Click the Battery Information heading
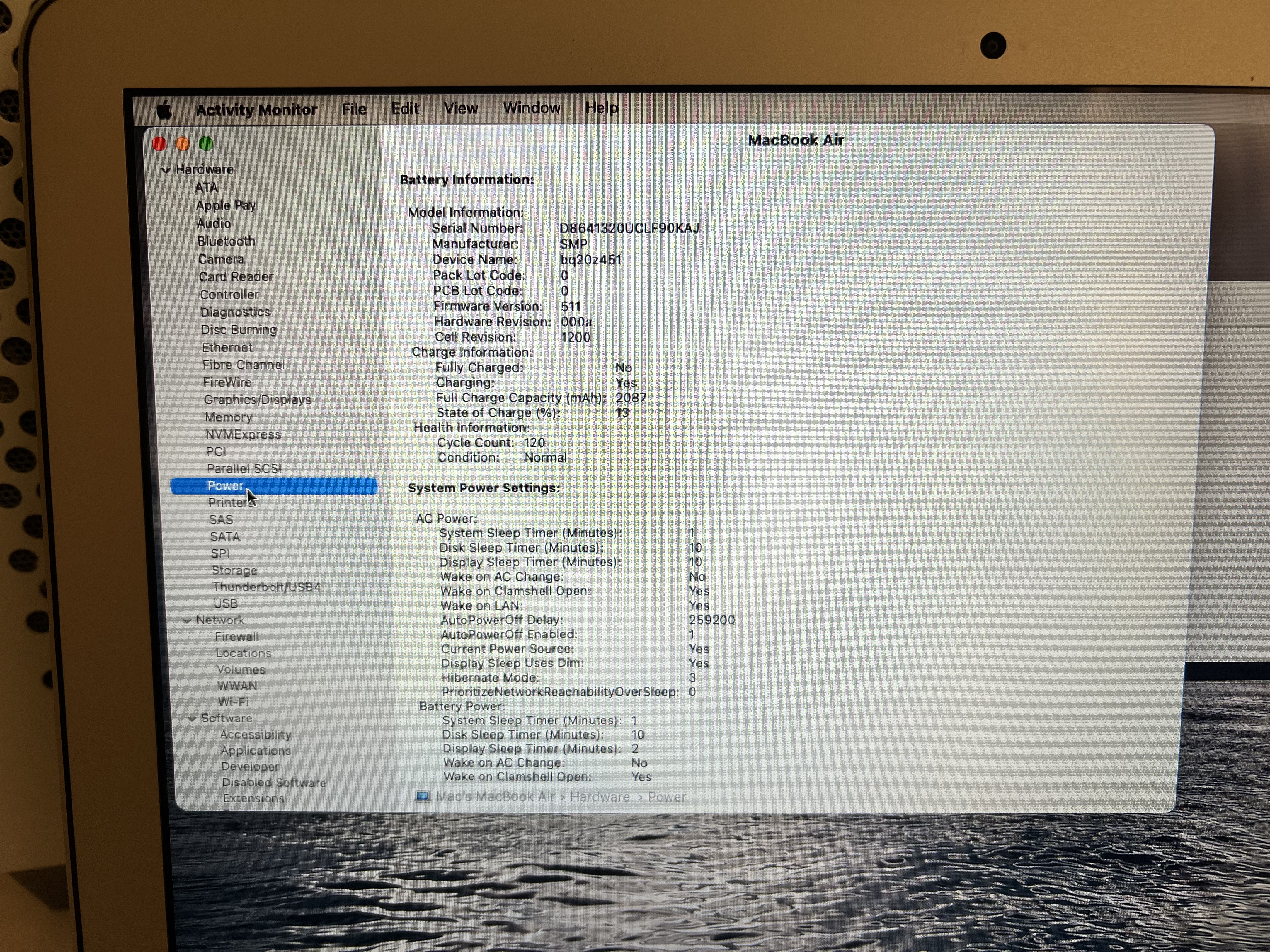The image size is (1270, 952). [x=467, y=180]
